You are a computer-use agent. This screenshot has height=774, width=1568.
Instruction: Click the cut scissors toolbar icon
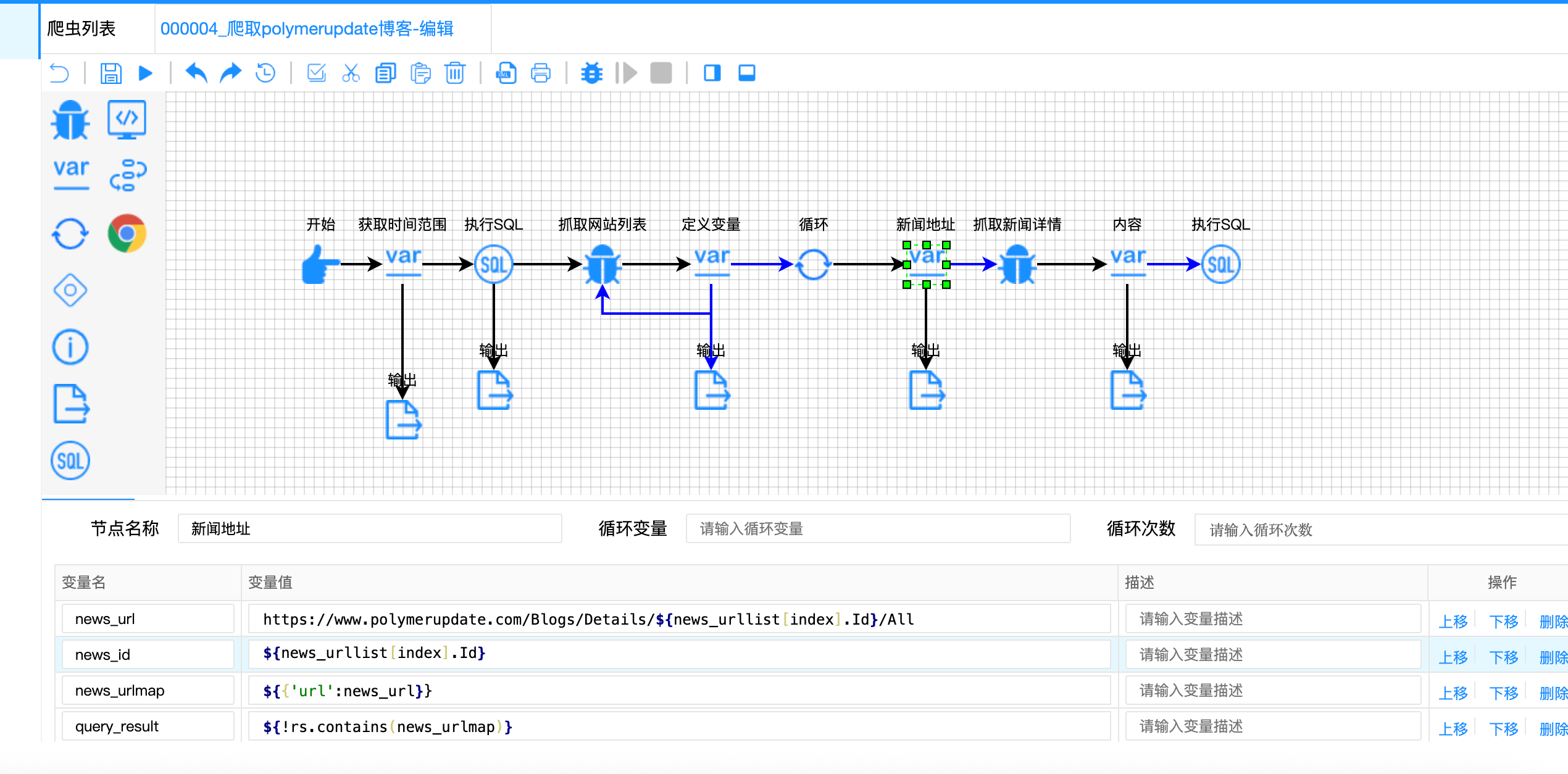click(x=351, y=73)
